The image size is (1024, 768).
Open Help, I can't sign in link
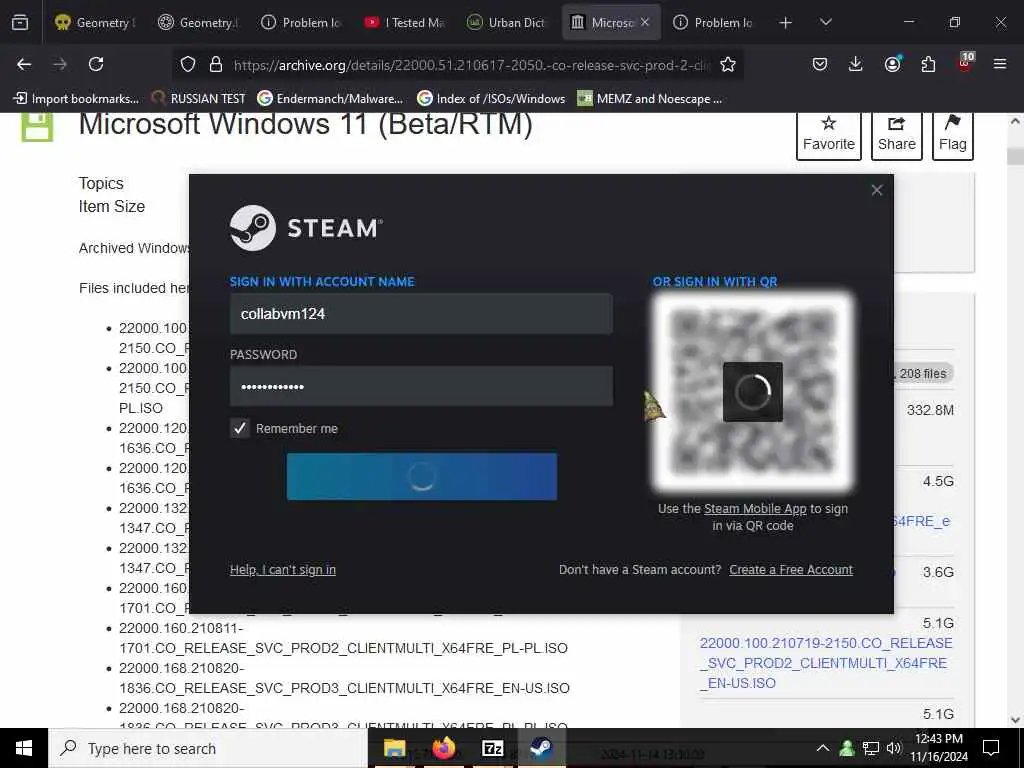pyautogui.click(x=283, y=569)
